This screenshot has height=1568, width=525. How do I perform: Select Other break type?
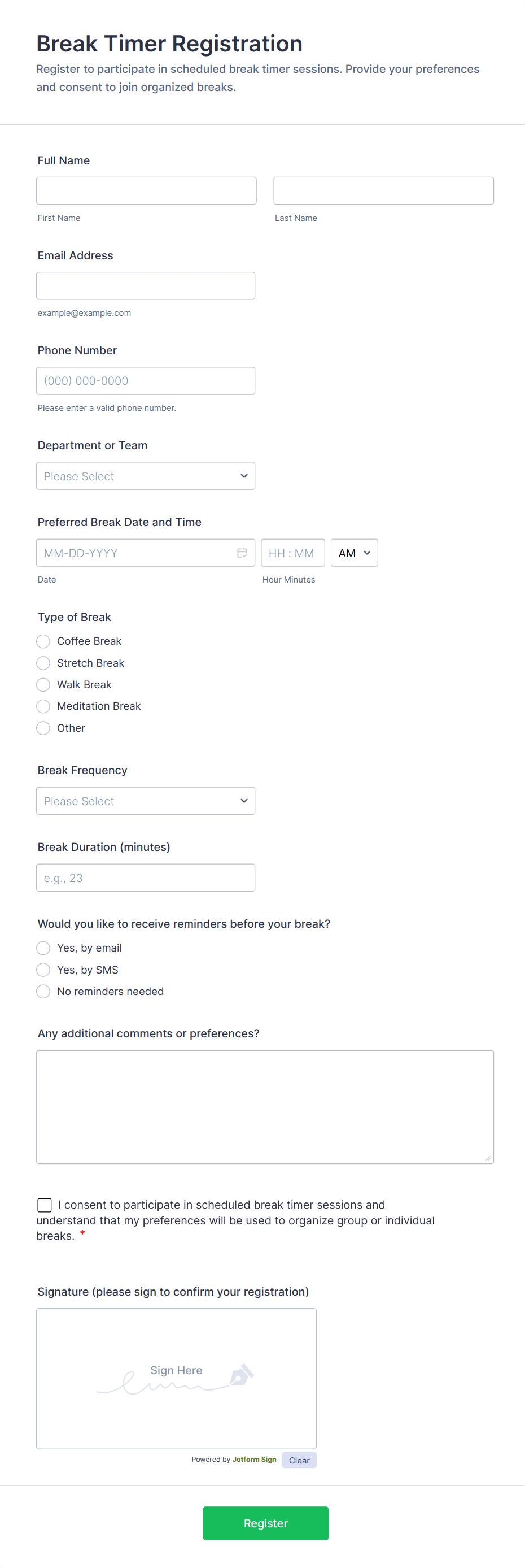click(43, 728)
